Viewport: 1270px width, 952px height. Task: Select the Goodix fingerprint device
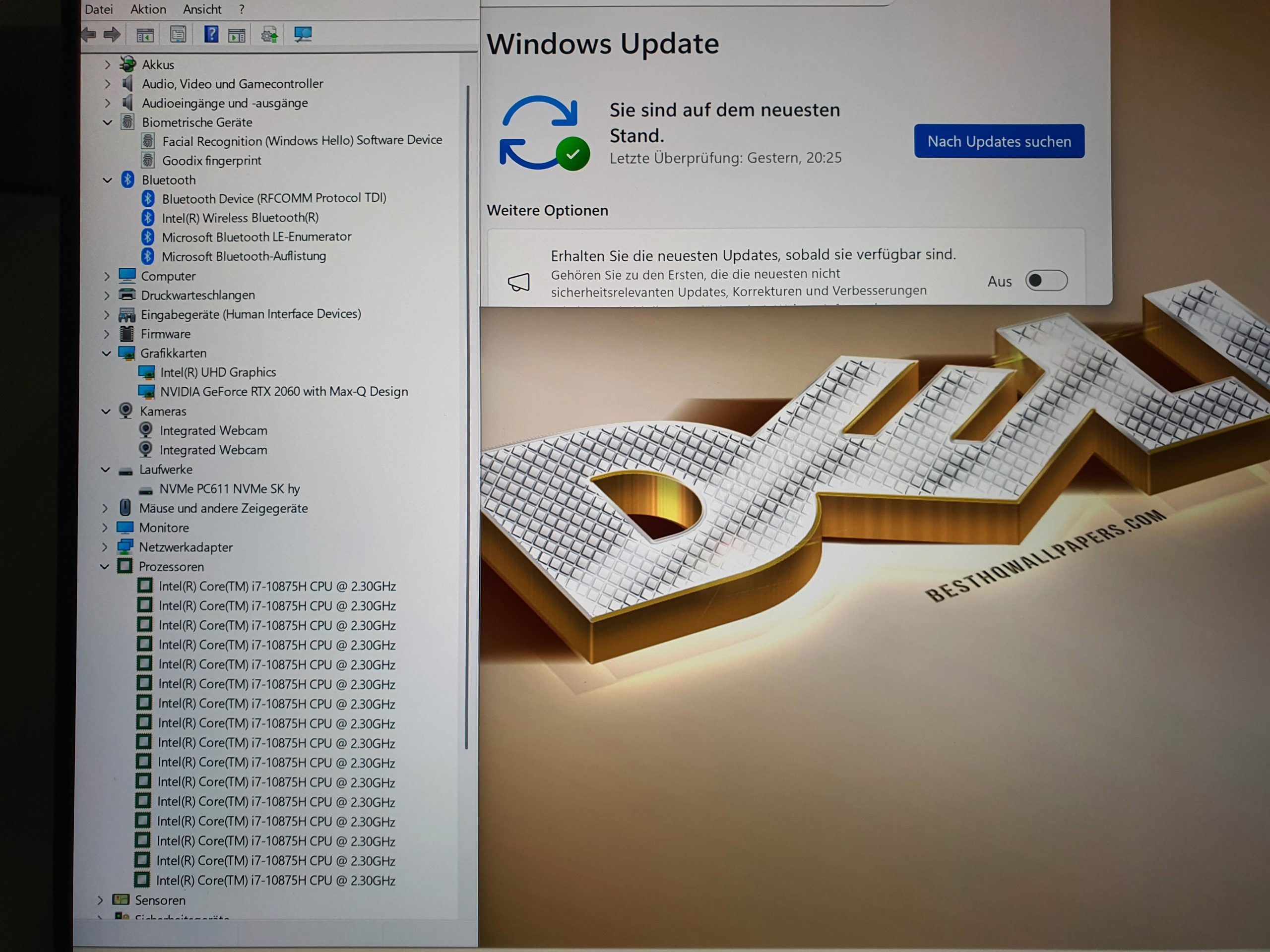coord(211,161)
